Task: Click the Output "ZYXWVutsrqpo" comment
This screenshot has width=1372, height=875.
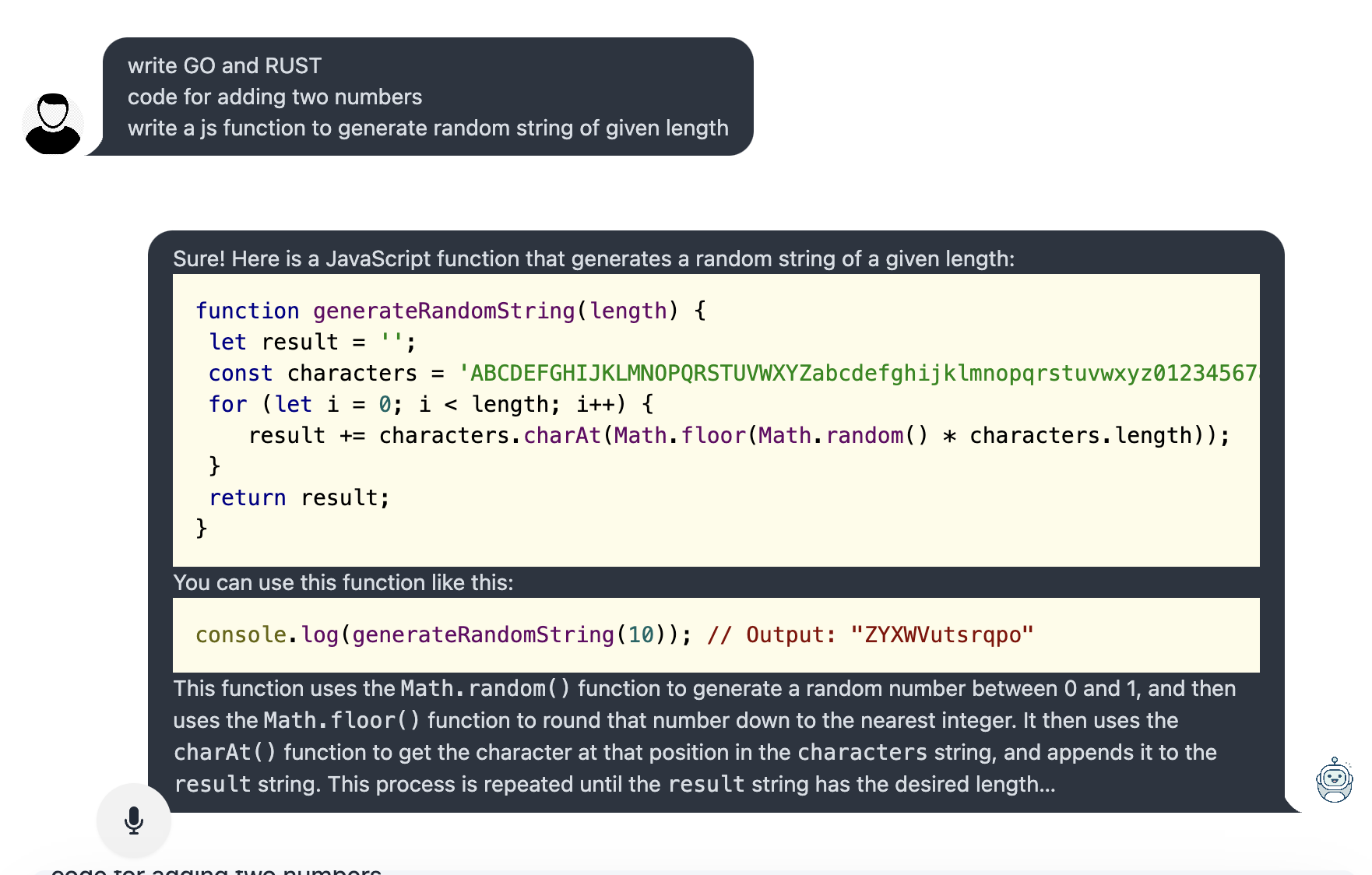Action: pyautogui.click(x=870, y=635)
